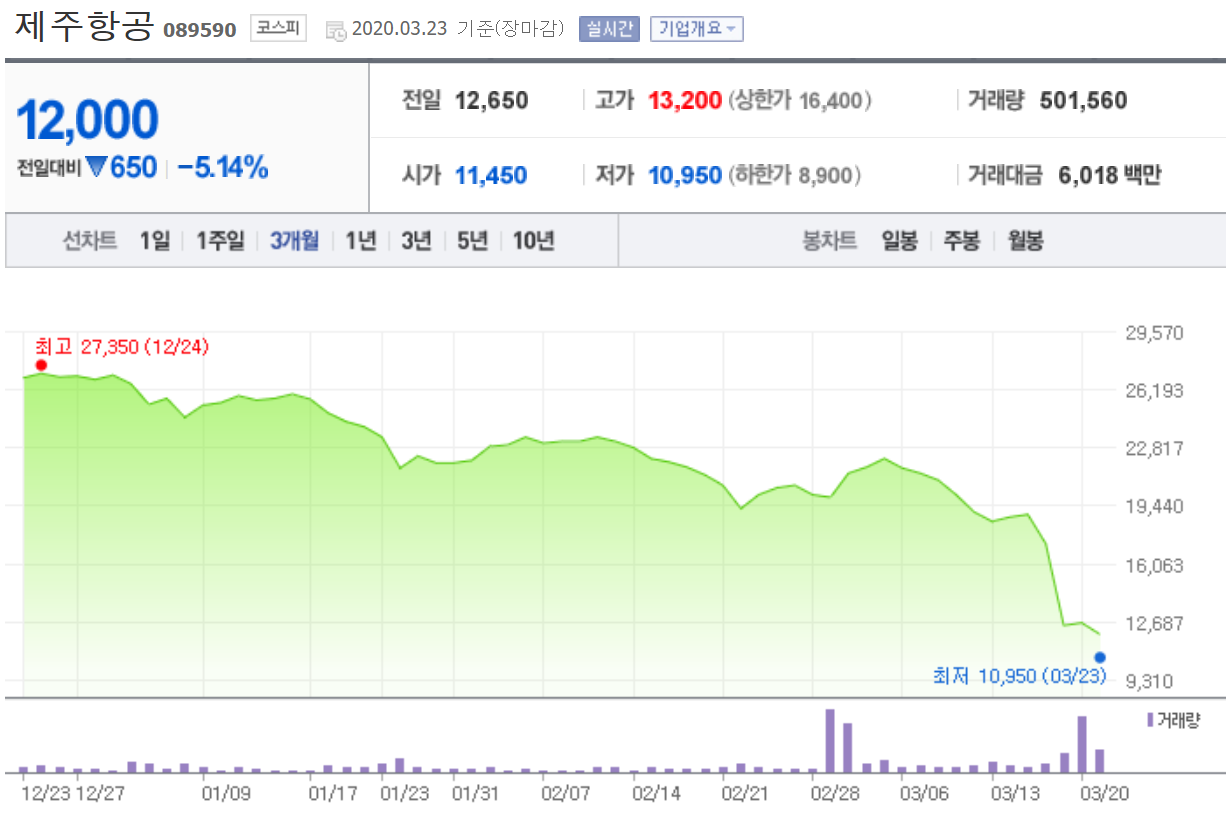This screenshot has width=1226, height=830.
Task: Click the 01/09 date axis label
Action: 225,793
